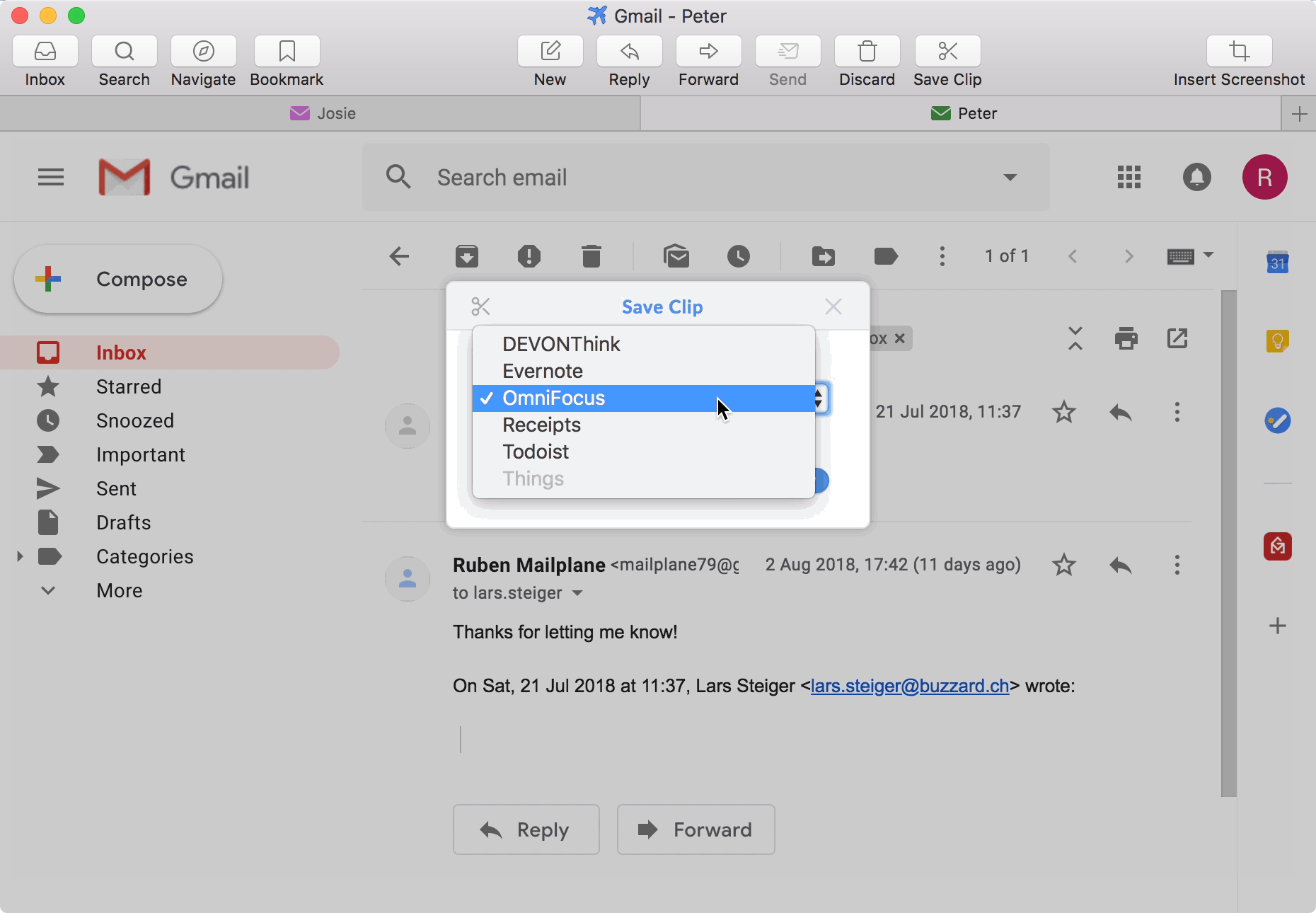Add a new tab with plus button
This screenshot has width=1316, height=913.
click(x=1299, y=114)
